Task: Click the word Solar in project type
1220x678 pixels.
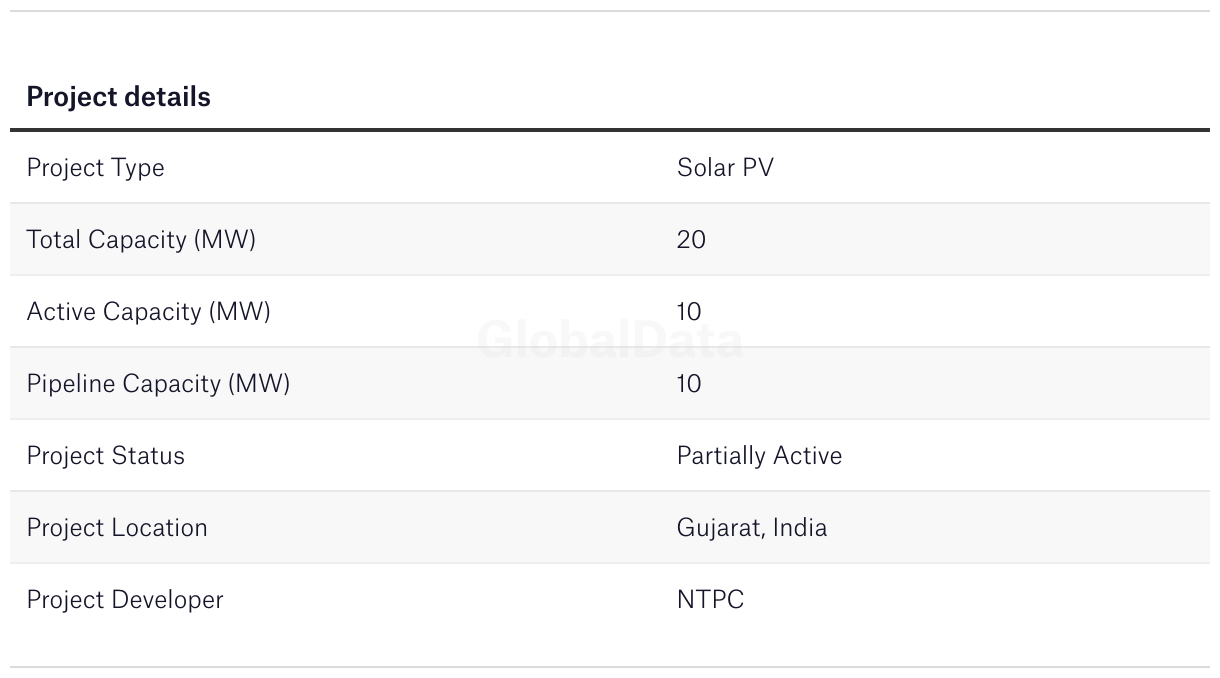Action: (x=704, y=168)
